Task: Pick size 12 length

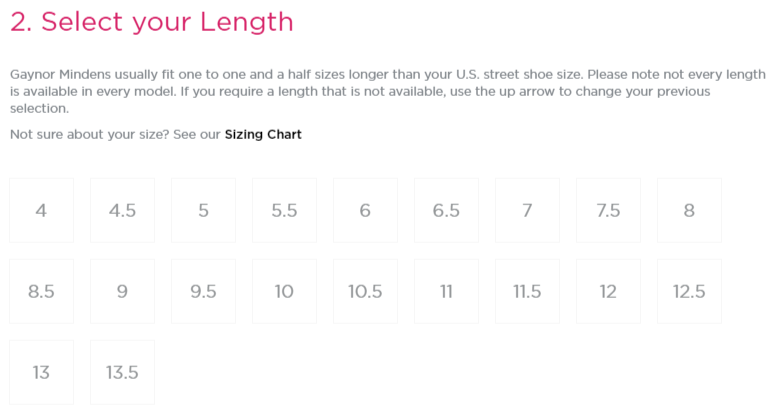Action: pyautogui.click(x=608, y=291)
